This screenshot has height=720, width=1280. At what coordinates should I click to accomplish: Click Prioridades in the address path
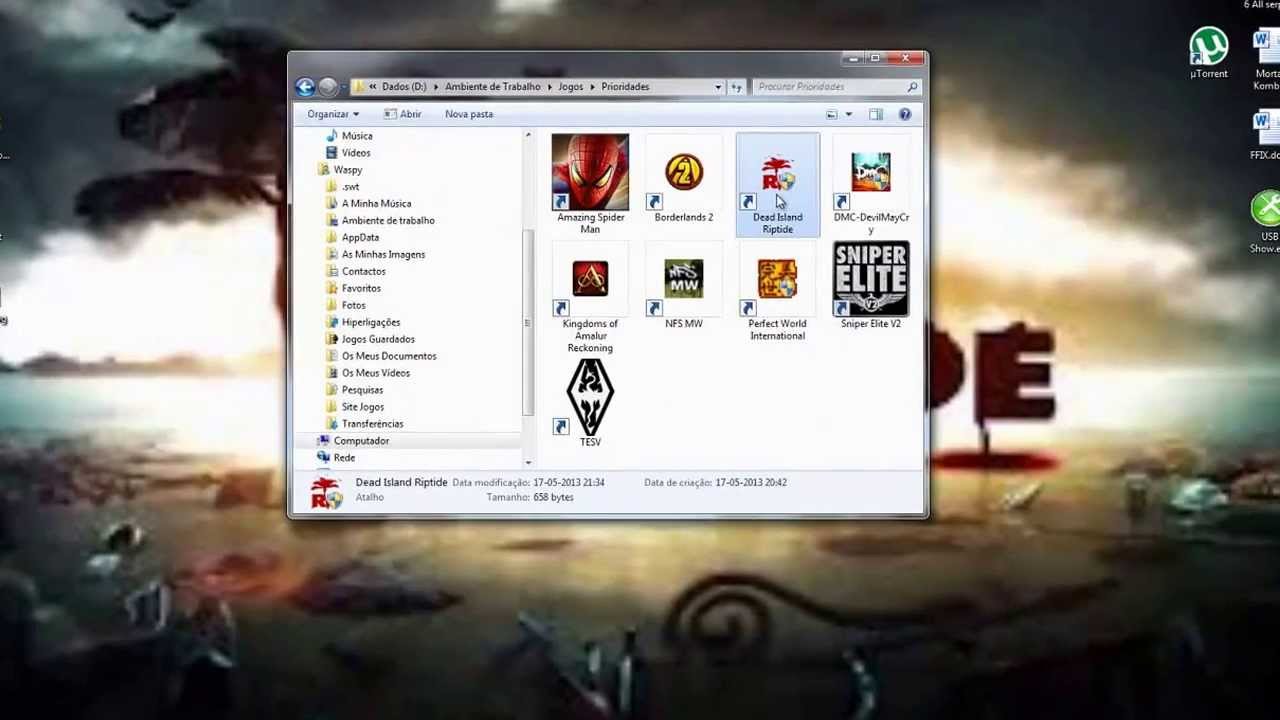point(625,87)
